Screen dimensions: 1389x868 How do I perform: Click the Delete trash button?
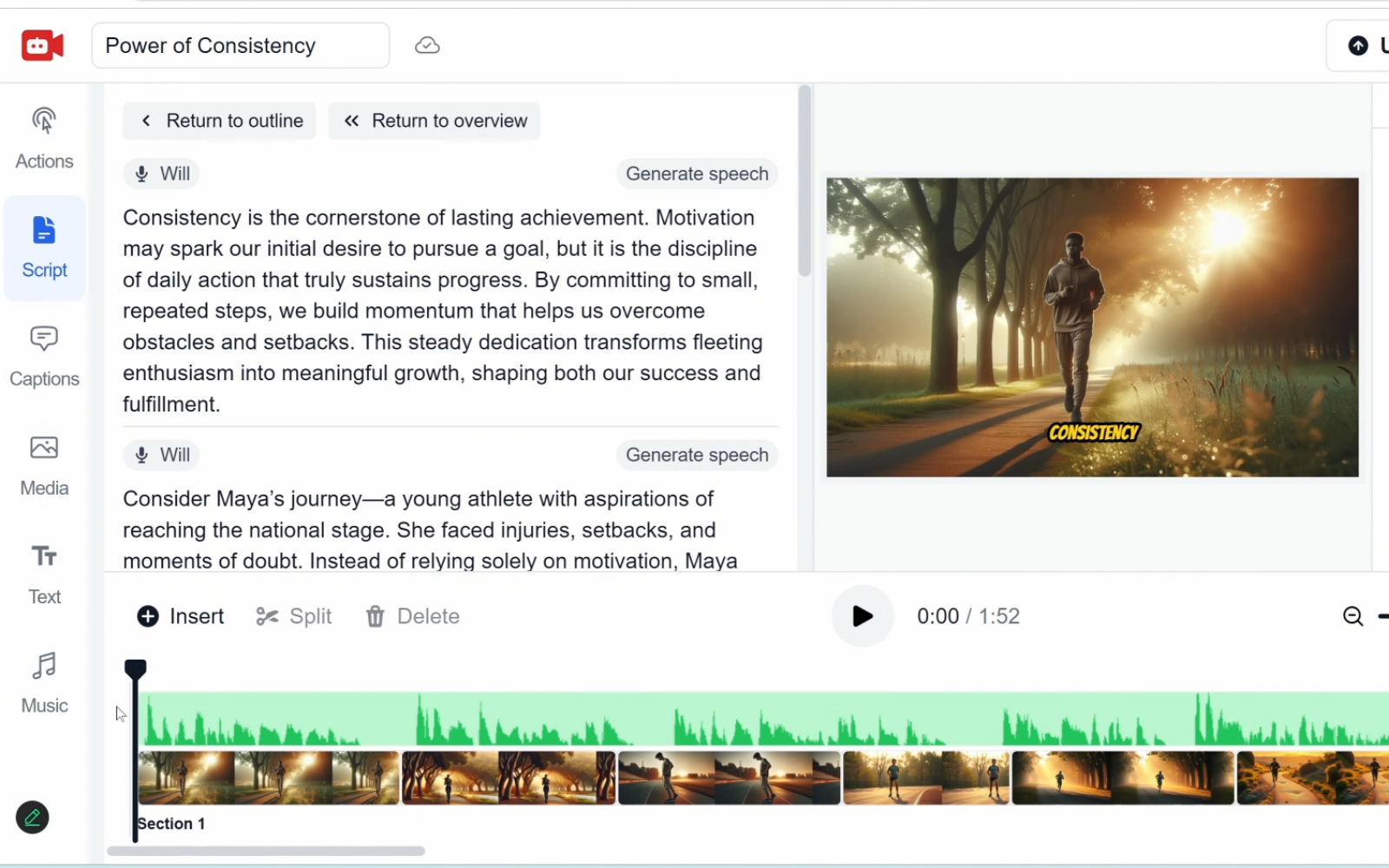(412, 616)
